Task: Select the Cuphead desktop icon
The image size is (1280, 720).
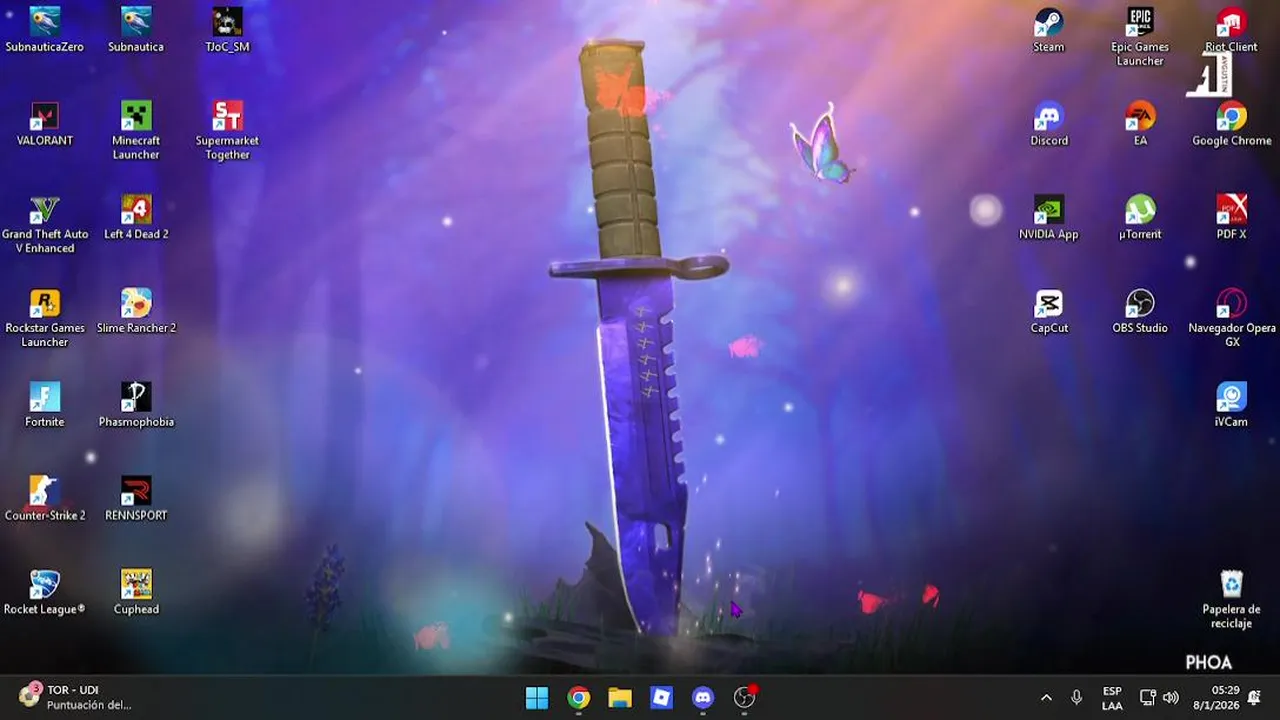Action: 136,593
